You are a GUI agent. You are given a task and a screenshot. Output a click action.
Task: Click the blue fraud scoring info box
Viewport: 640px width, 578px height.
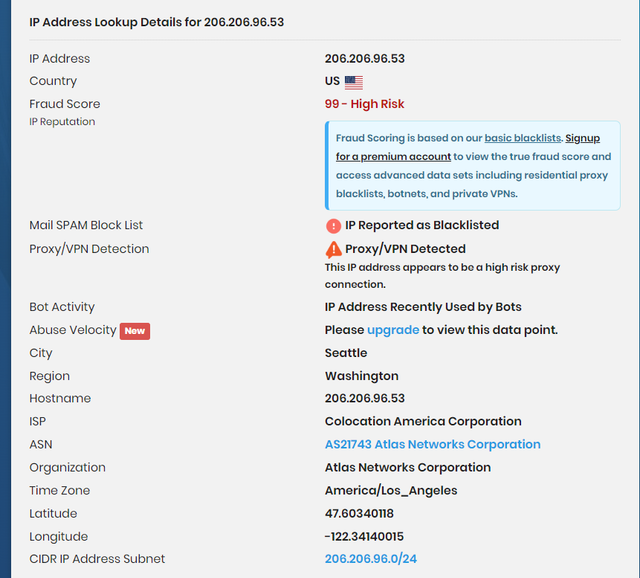[473, 166]
